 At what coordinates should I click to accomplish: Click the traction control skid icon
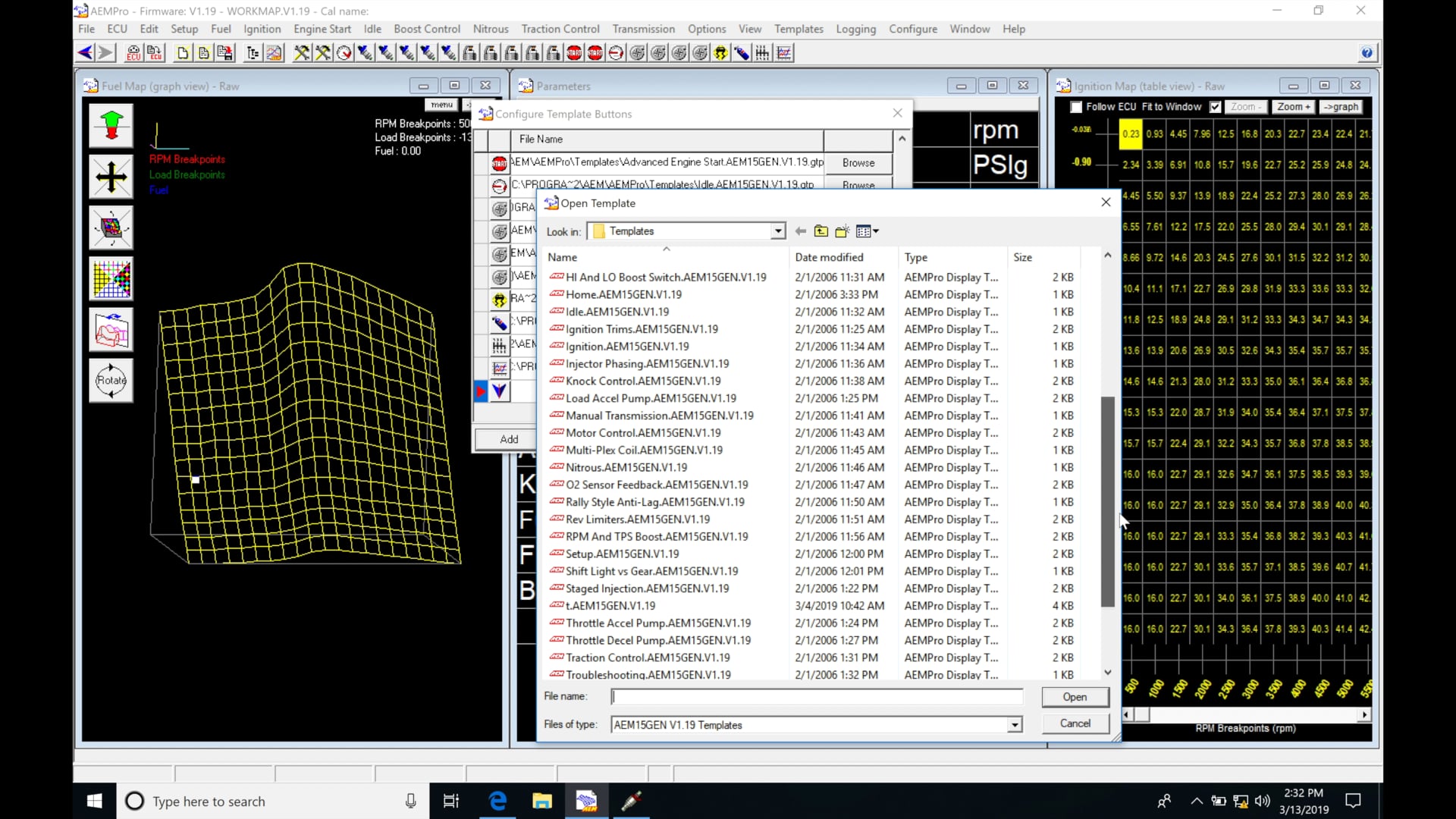(720, 53)
